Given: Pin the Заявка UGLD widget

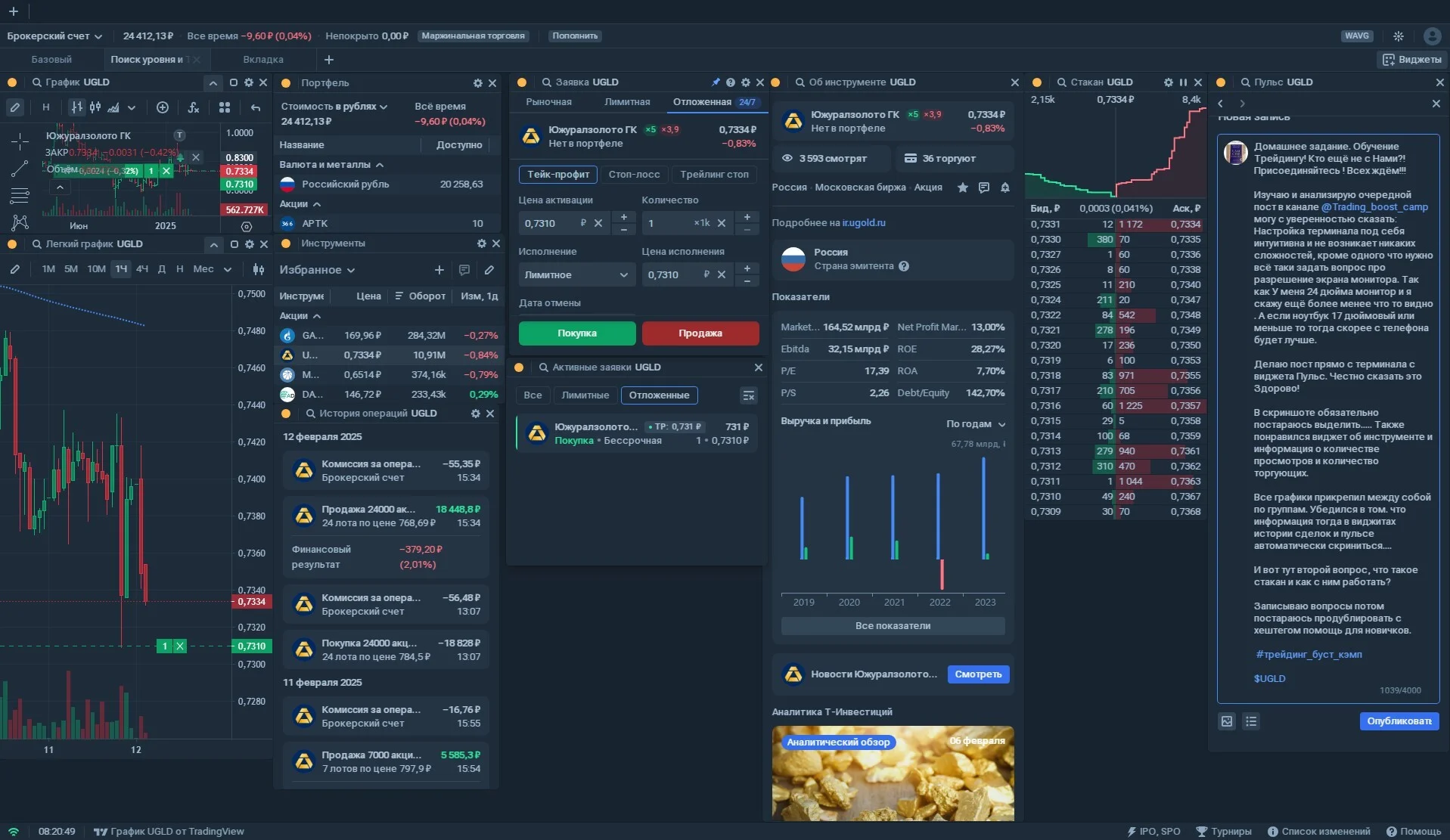Looking at the screenshot, I should [x=716, y=82].
